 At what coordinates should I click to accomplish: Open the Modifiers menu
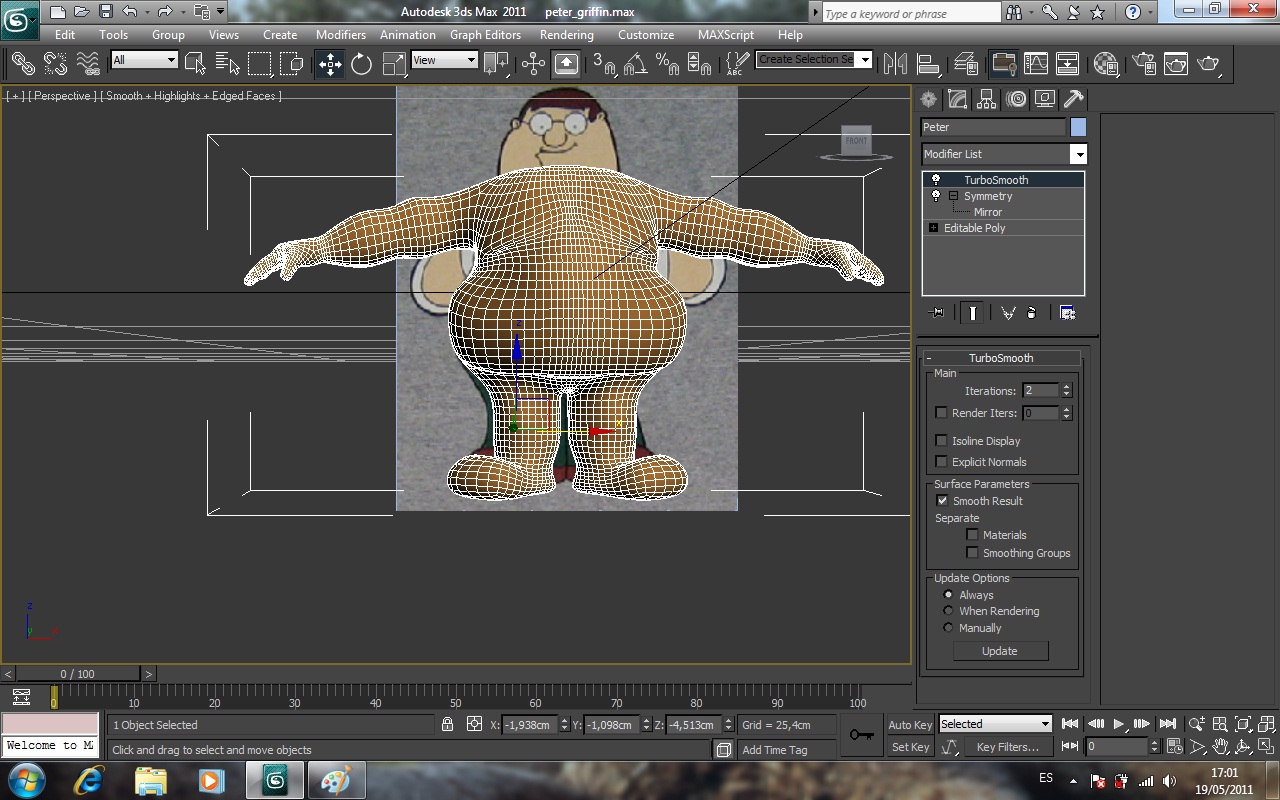pos(341,34)
